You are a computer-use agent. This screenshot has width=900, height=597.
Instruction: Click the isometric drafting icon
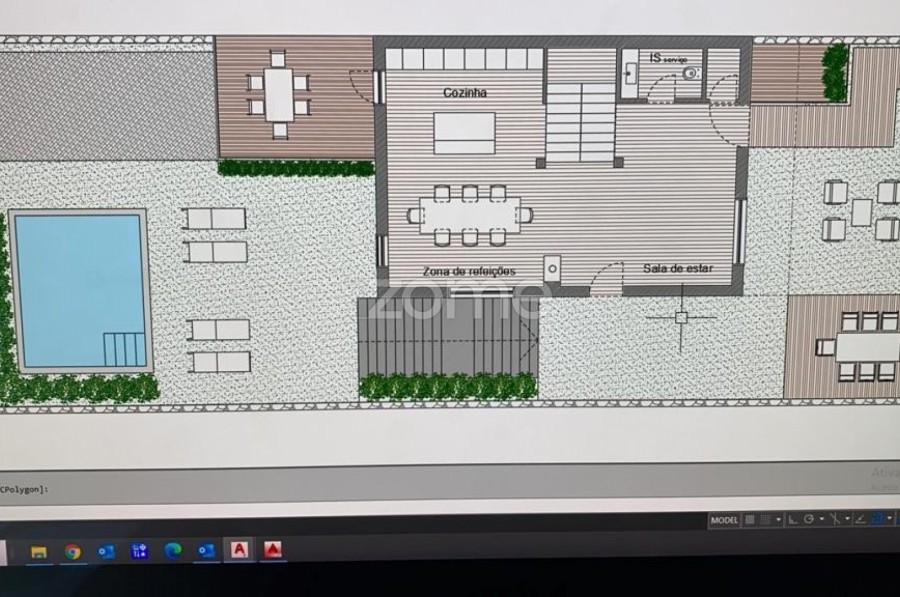coord(834,520)
